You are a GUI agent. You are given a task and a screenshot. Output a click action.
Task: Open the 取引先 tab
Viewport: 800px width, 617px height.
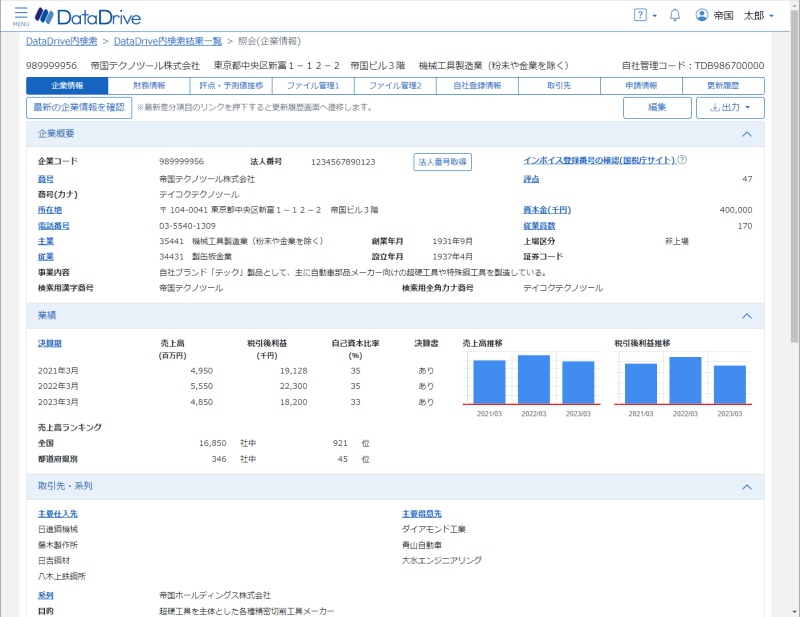pos(559,86)
